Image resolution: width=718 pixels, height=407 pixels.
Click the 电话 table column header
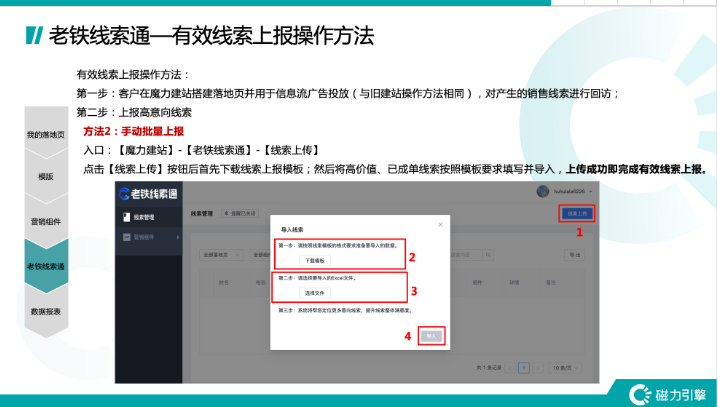[261, 282]
